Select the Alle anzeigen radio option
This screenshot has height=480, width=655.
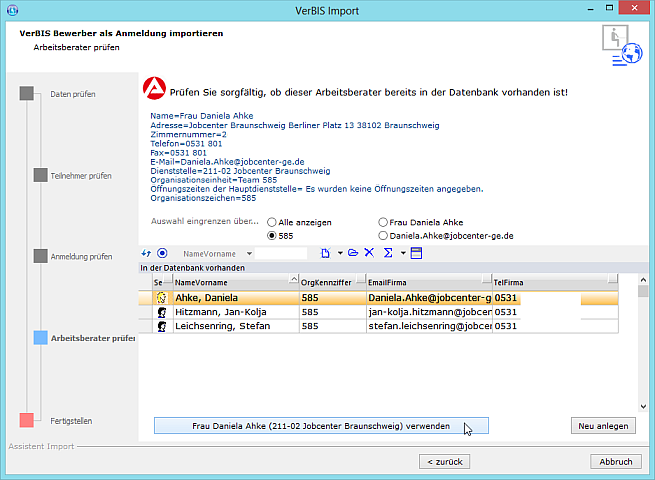click(x=272, y=222)
